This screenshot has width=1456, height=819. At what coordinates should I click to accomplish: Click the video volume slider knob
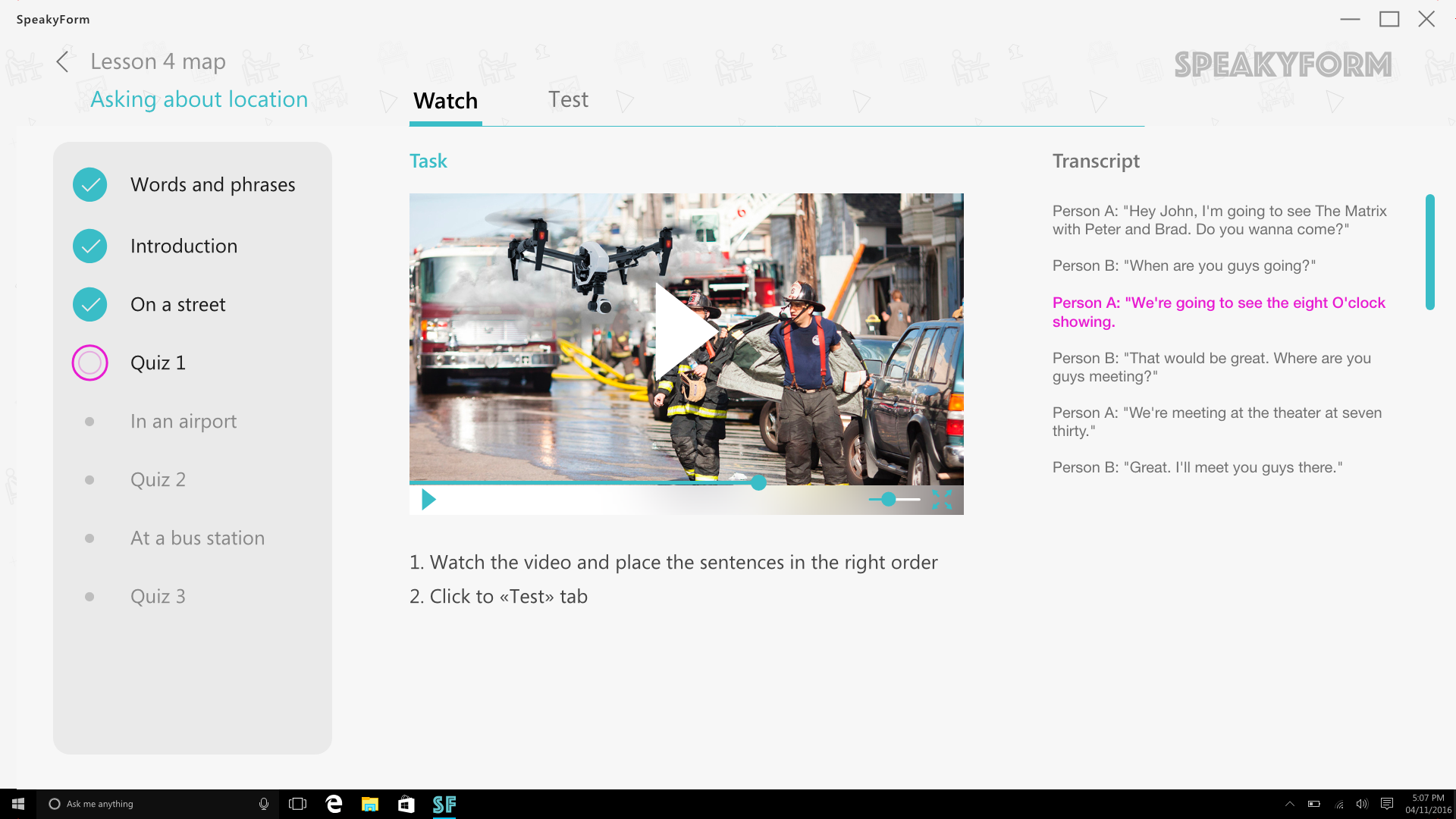[889, 499]
